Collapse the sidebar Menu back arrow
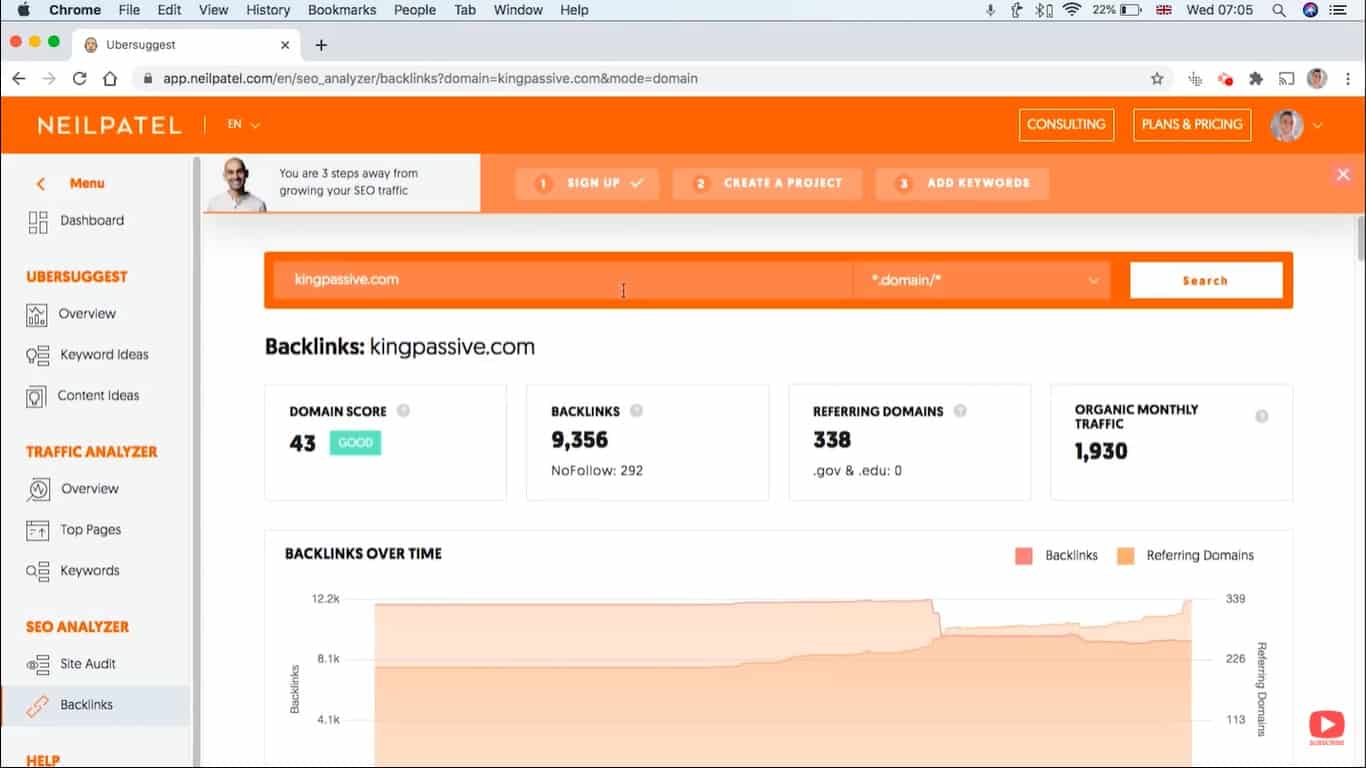This screenshot has height=768, width=1366. [x=41, y=184]
